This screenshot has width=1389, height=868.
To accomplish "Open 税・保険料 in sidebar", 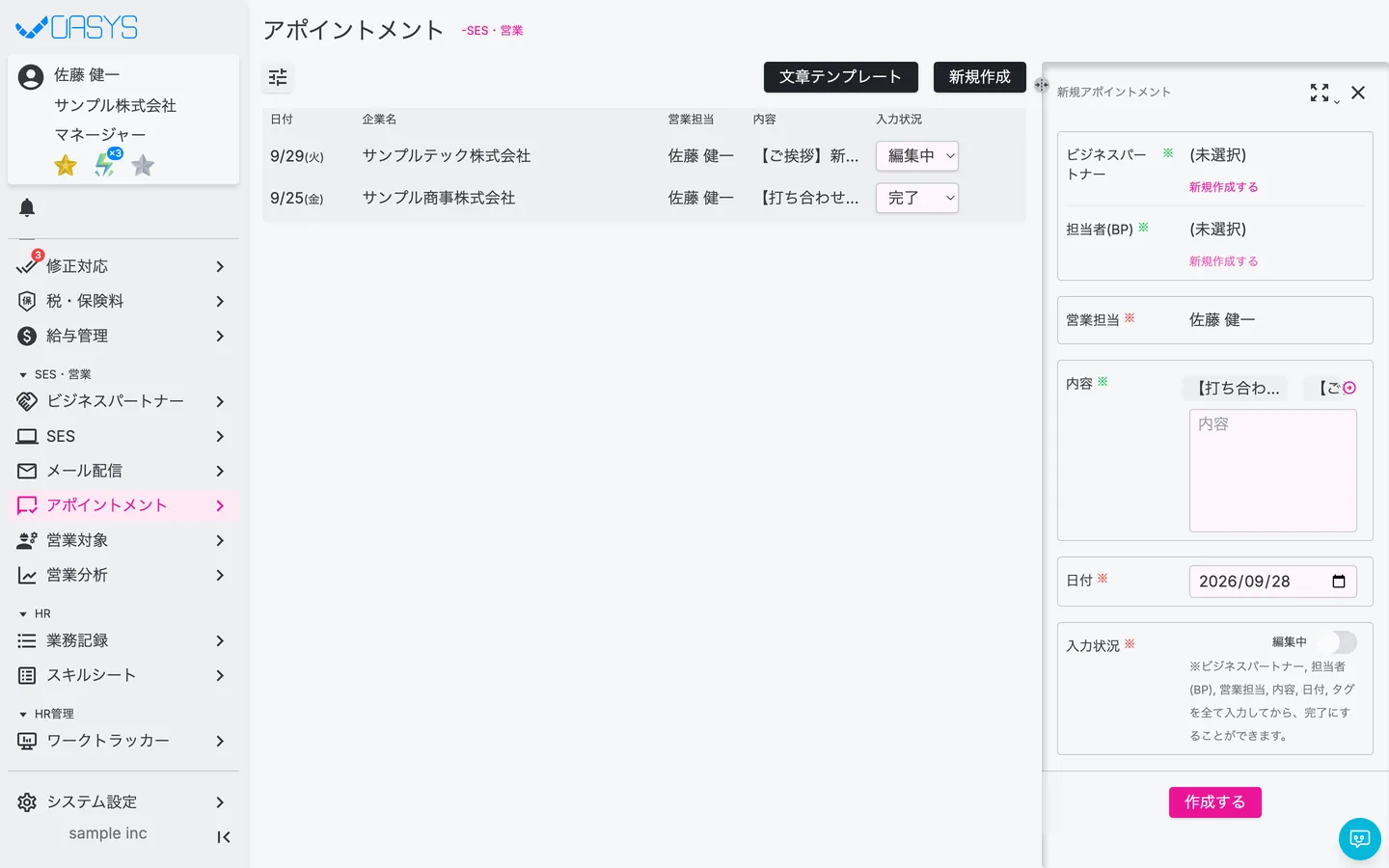I will [123, 301].
